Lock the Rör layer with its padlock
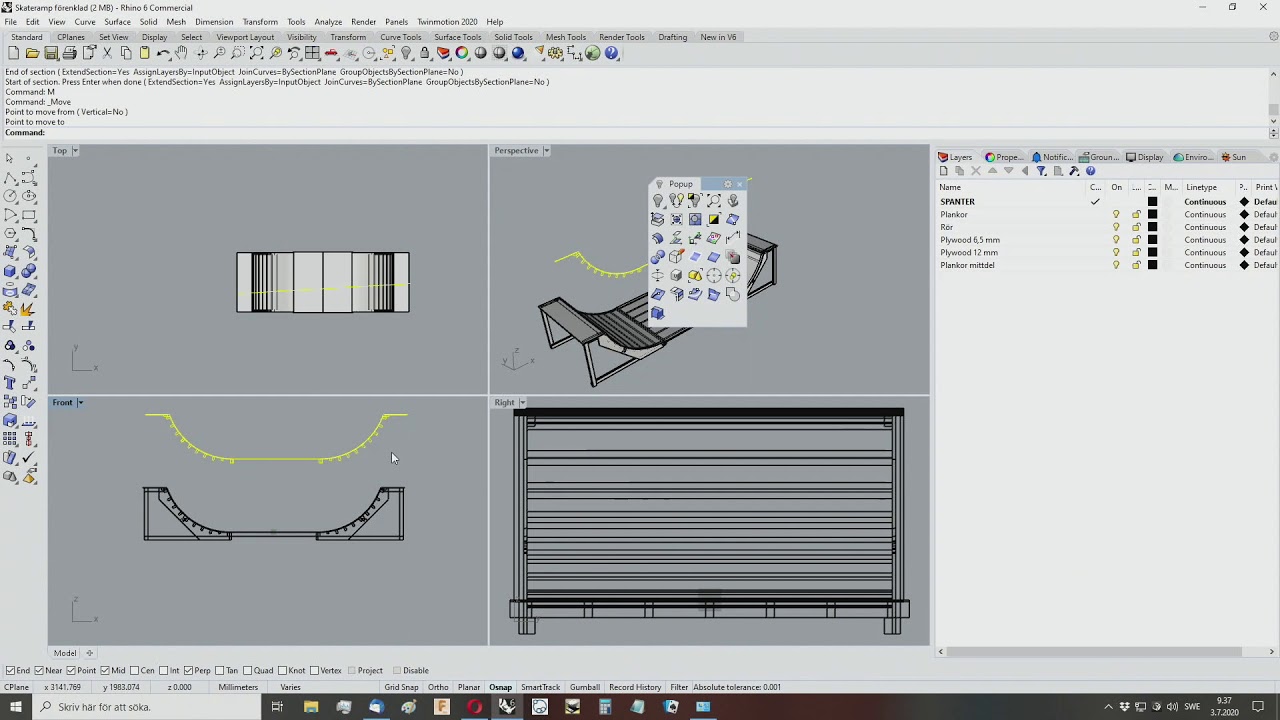The height and width of the screenshot is (720, 1280). click(1136, 227)
